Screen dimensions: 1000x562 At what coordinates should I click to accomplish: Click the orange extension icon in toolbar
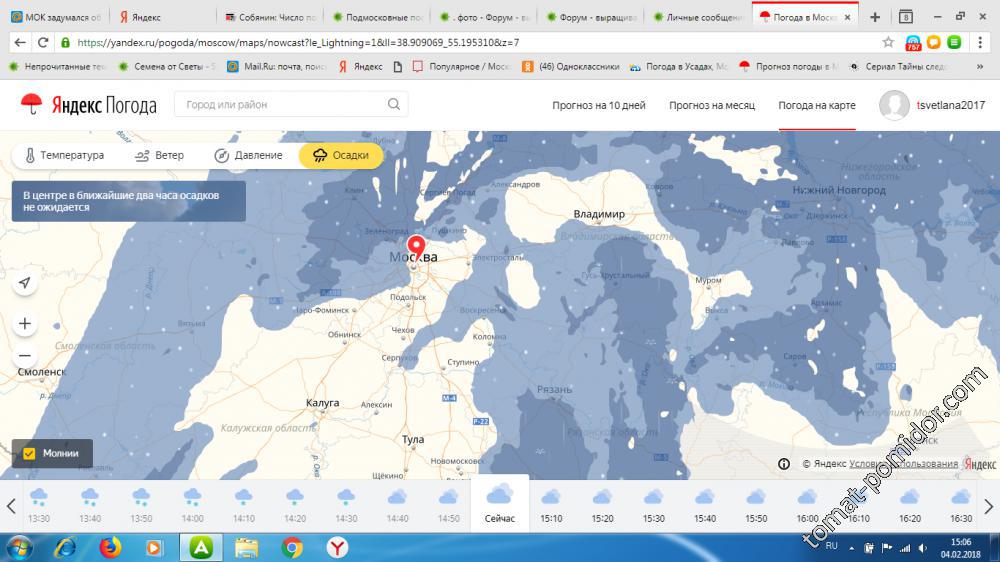[934, 42]
